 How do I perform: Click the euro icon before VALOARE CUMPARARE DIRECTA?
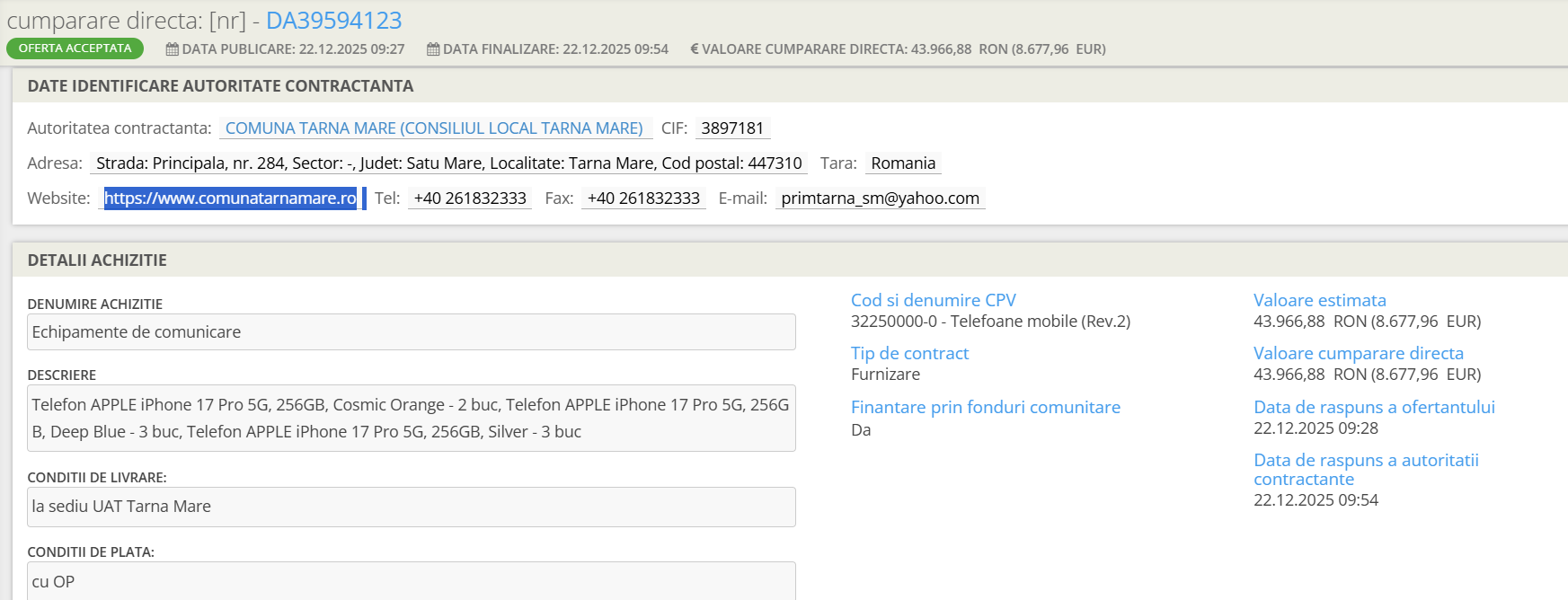coord(694,49)
